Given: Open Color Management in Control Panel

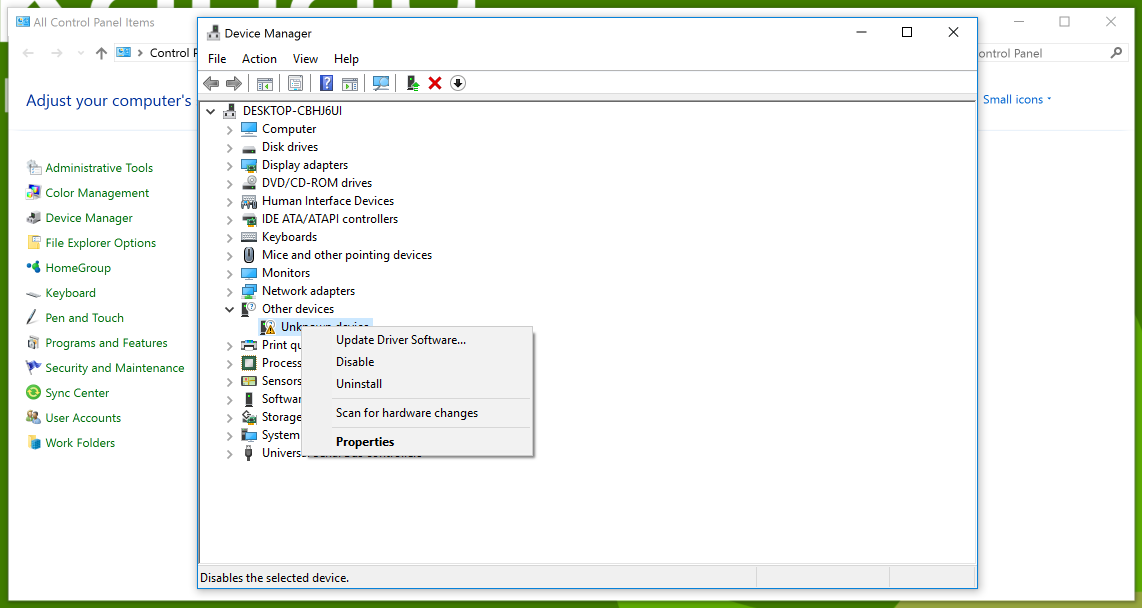Looking at the screenshot, I should (x=97, y=193).
